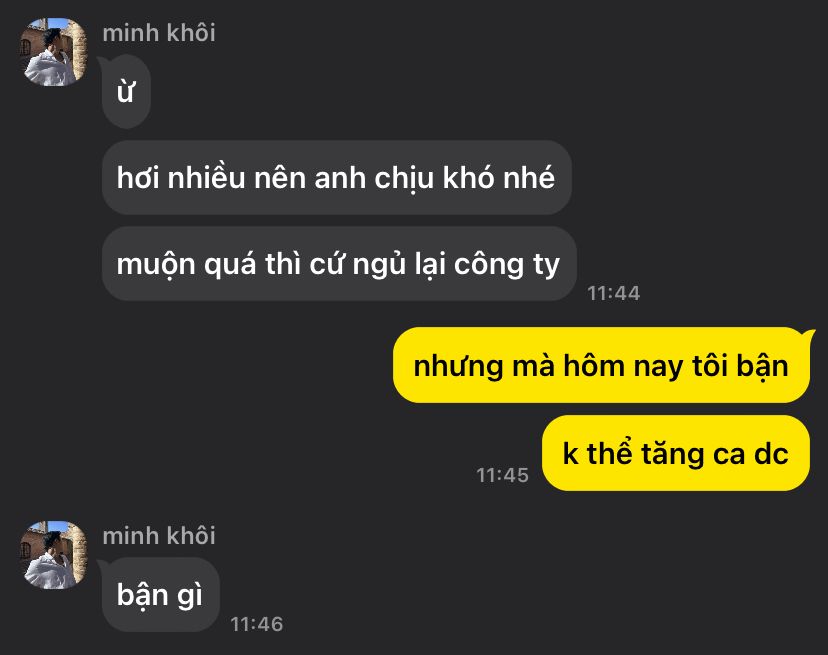828x655 pixels.
Task: Tap the yellow 'nhưng mà hôm nay tôi bận' bubble
Action: pyautogui.click(x=601, y=366)
